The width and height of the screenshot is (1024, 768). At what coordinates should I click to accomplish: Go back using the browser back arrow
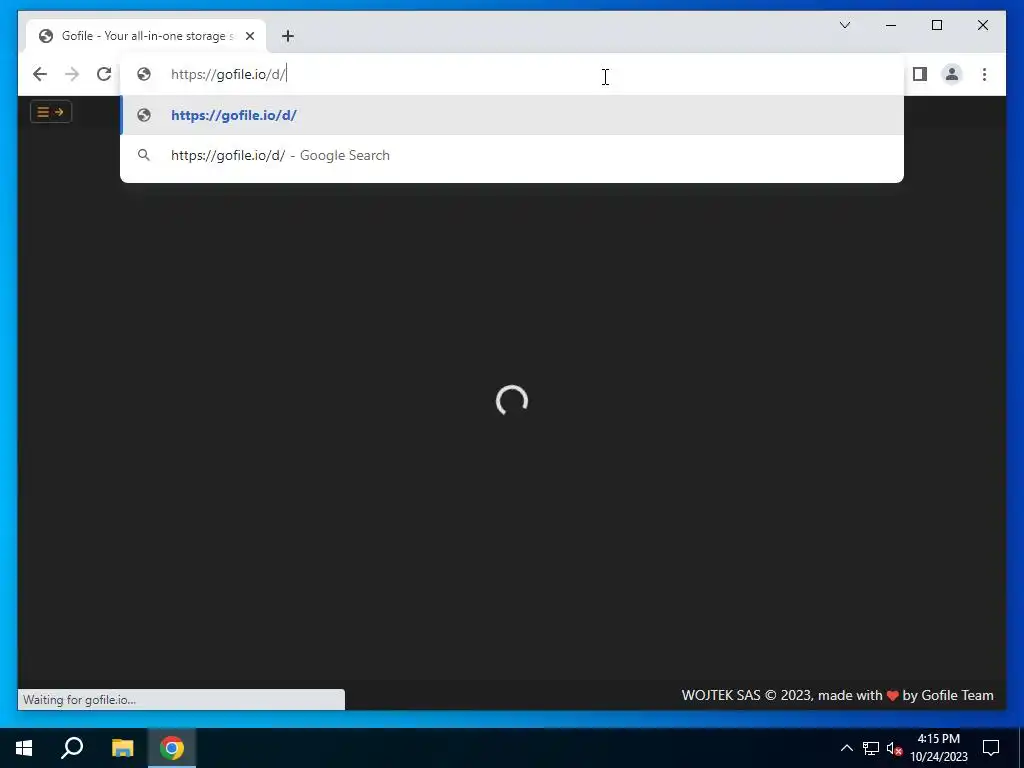point(40,74)
